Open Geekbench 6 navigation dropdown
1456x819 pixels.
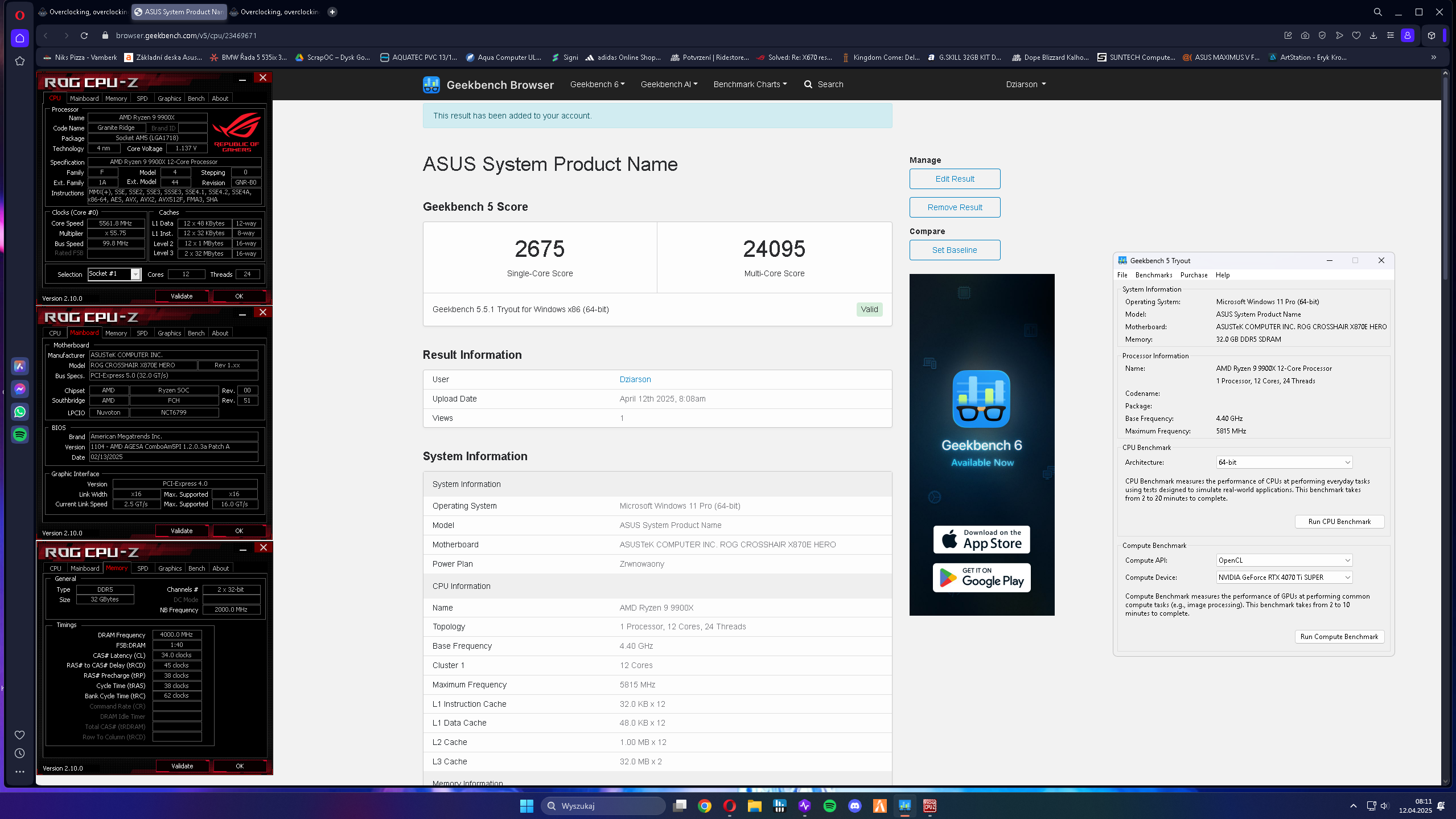point(597,84)
